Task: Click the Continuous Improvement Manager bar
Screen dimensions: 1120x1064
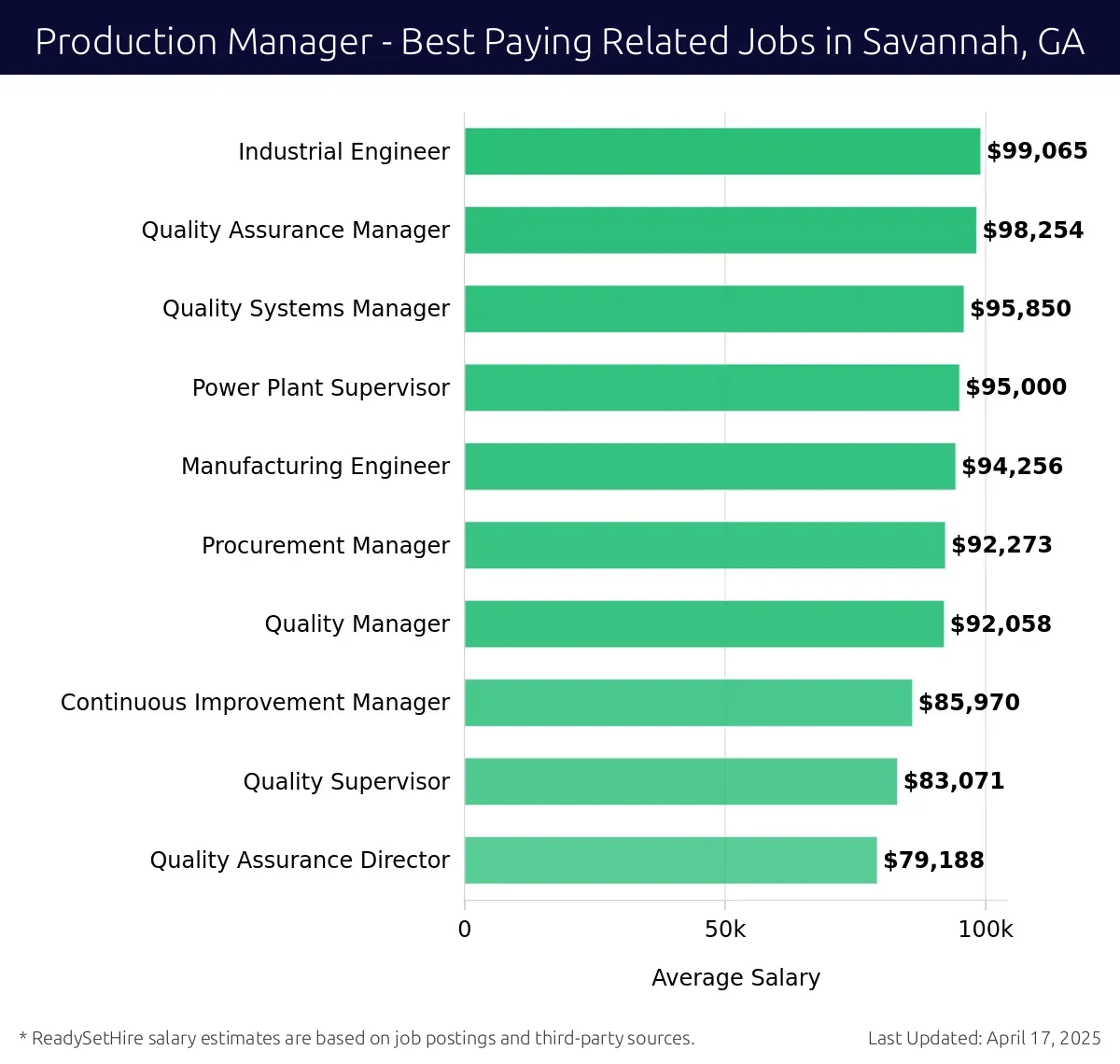Action: point(689,703)
